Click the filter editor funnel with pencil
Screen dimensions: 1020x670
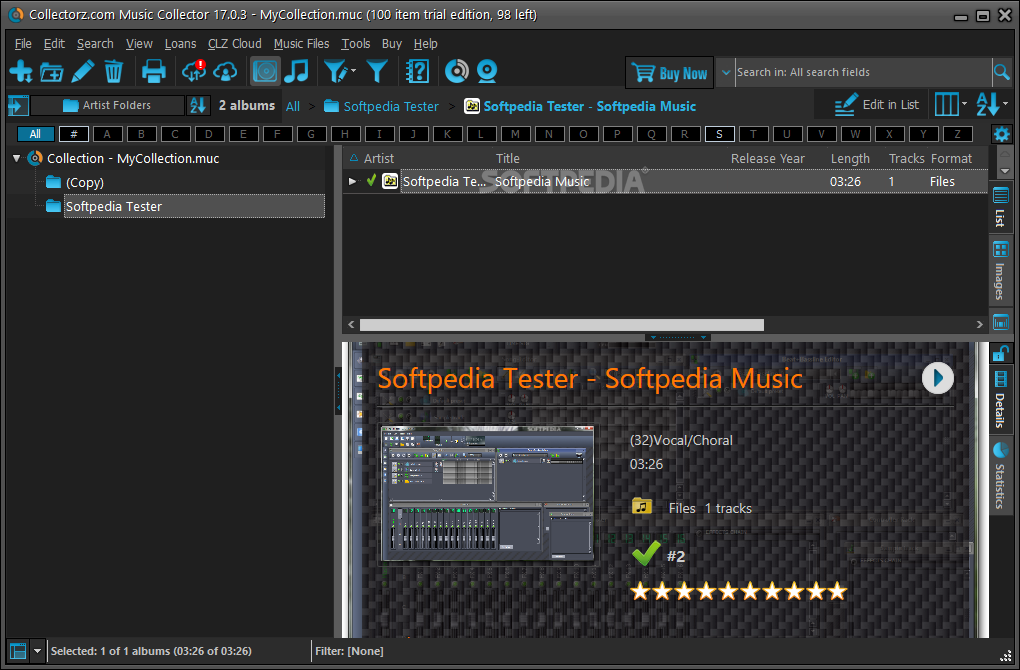pos(338,71)
